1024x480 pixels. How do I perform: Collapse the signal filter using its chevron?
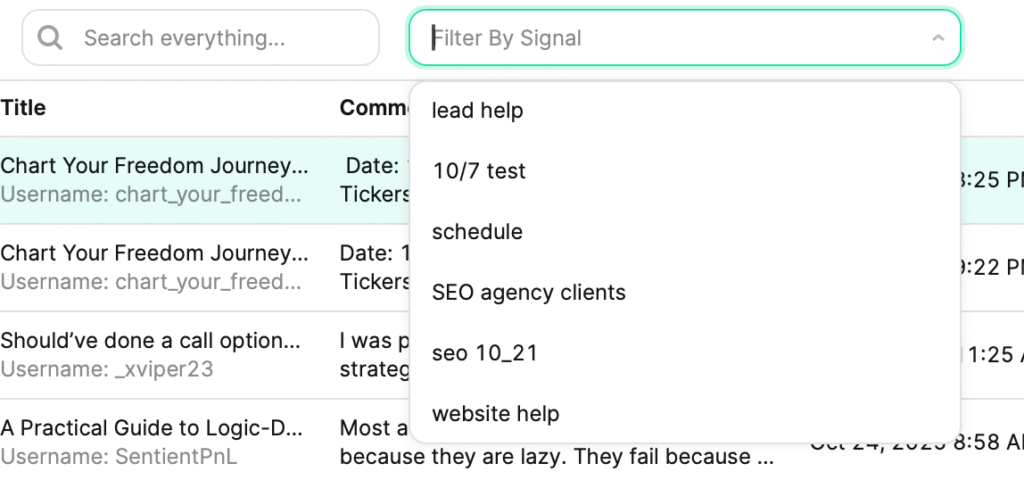point(937,38)
